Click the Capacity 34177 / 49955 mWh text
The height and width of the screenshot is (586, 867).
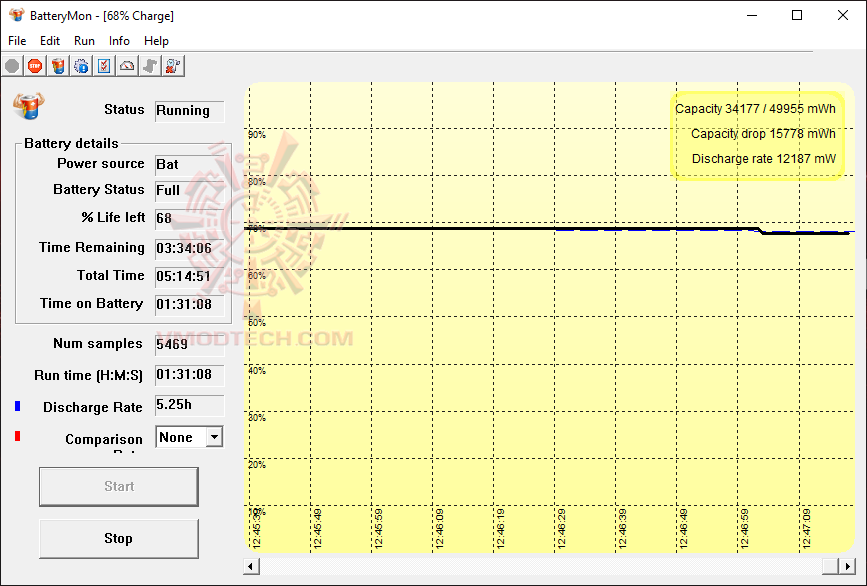[755, 109]
